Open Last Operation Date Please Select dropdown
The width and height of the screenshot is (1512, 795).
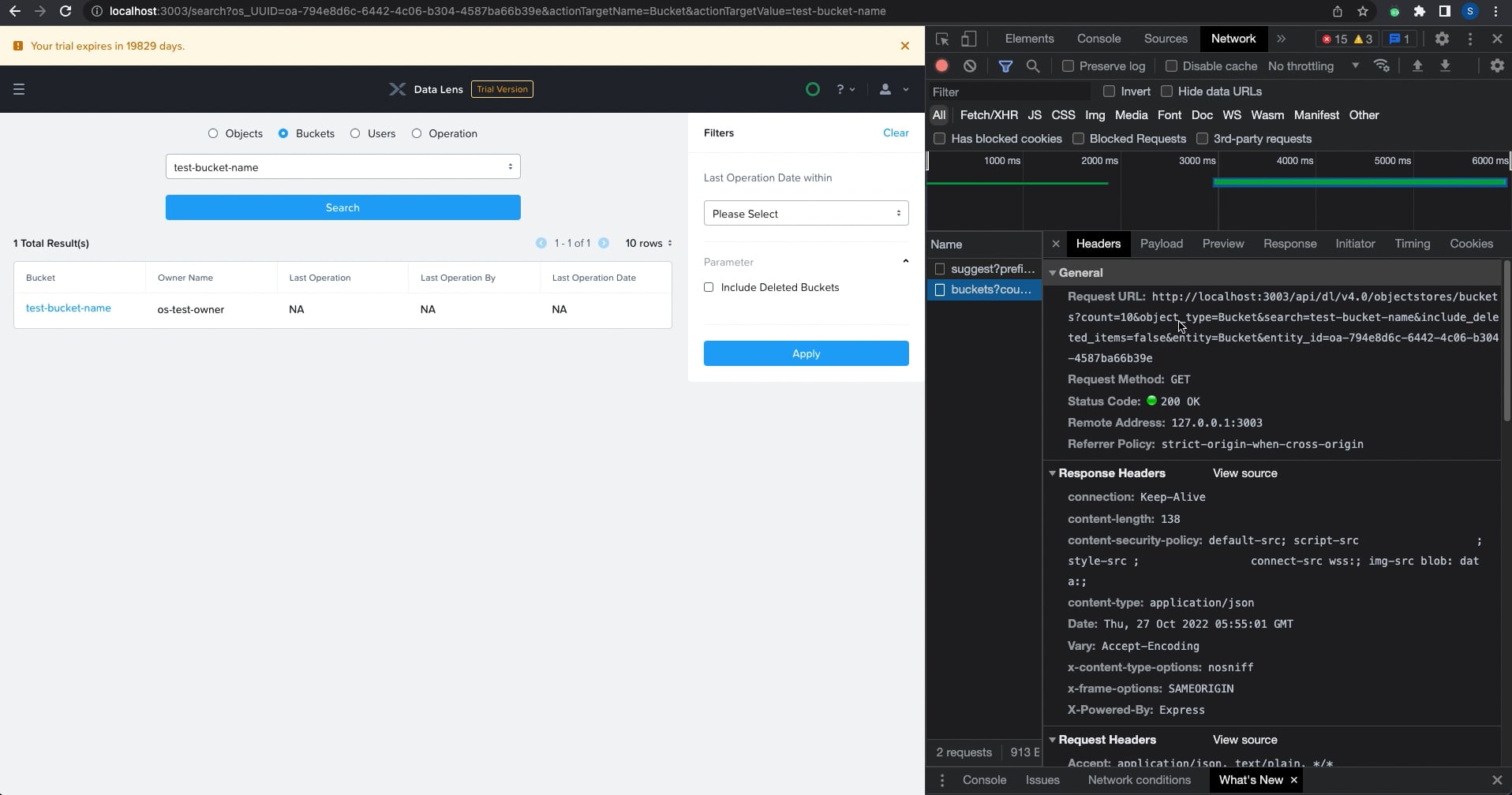pyautogui.click(x=806, y=214)
